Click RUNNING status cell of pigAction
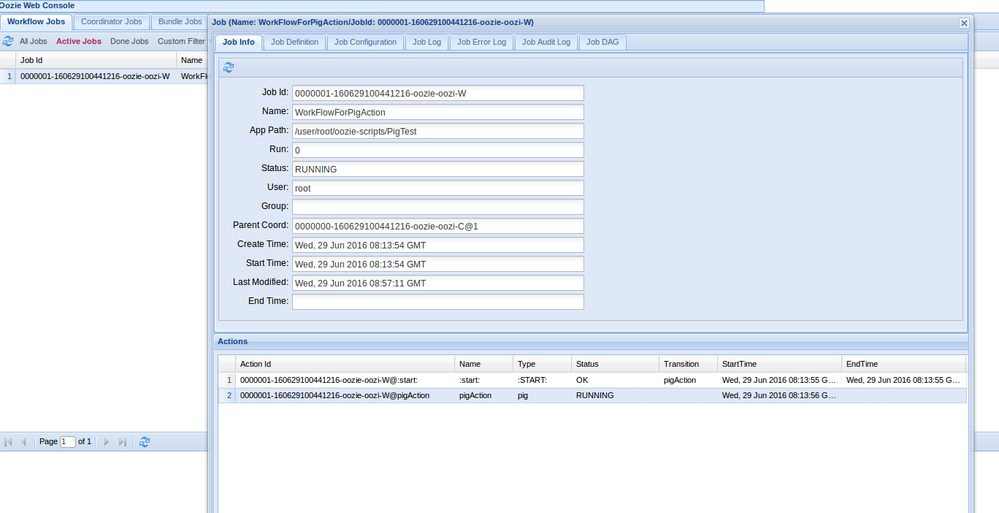Viewport: 999px width, 513px height. coord(615,396)
